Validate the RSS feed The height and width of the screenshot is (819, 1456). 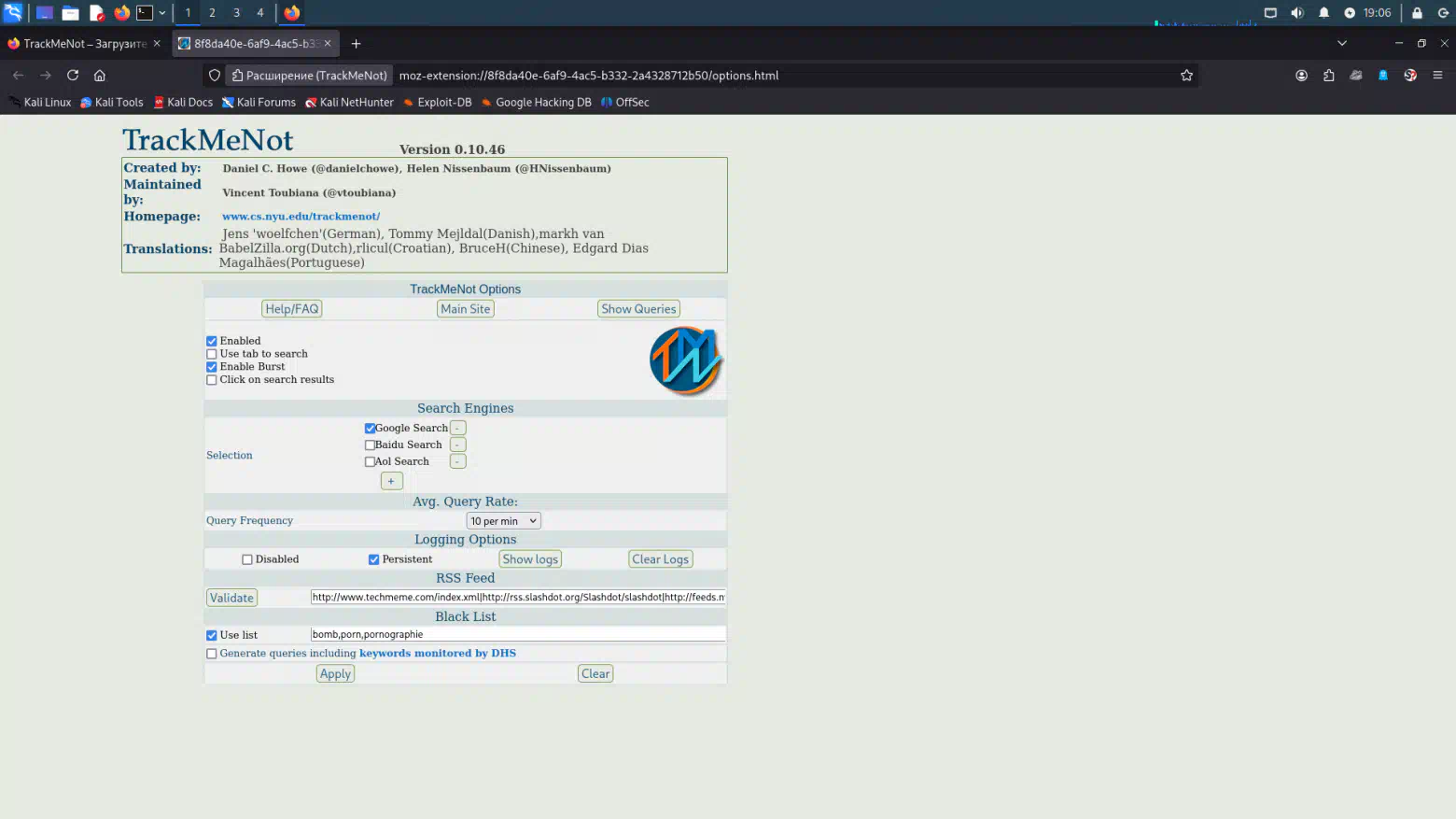click(231, 598)
